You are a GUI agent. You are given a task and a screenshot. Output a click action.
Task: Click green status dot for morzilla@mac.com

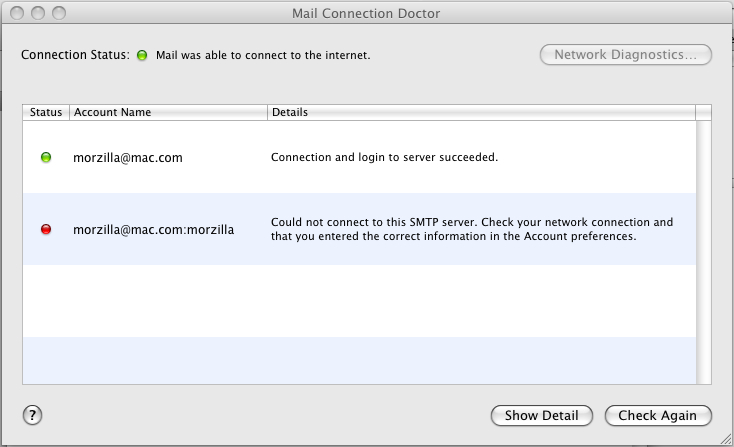(x=46, y=157)
